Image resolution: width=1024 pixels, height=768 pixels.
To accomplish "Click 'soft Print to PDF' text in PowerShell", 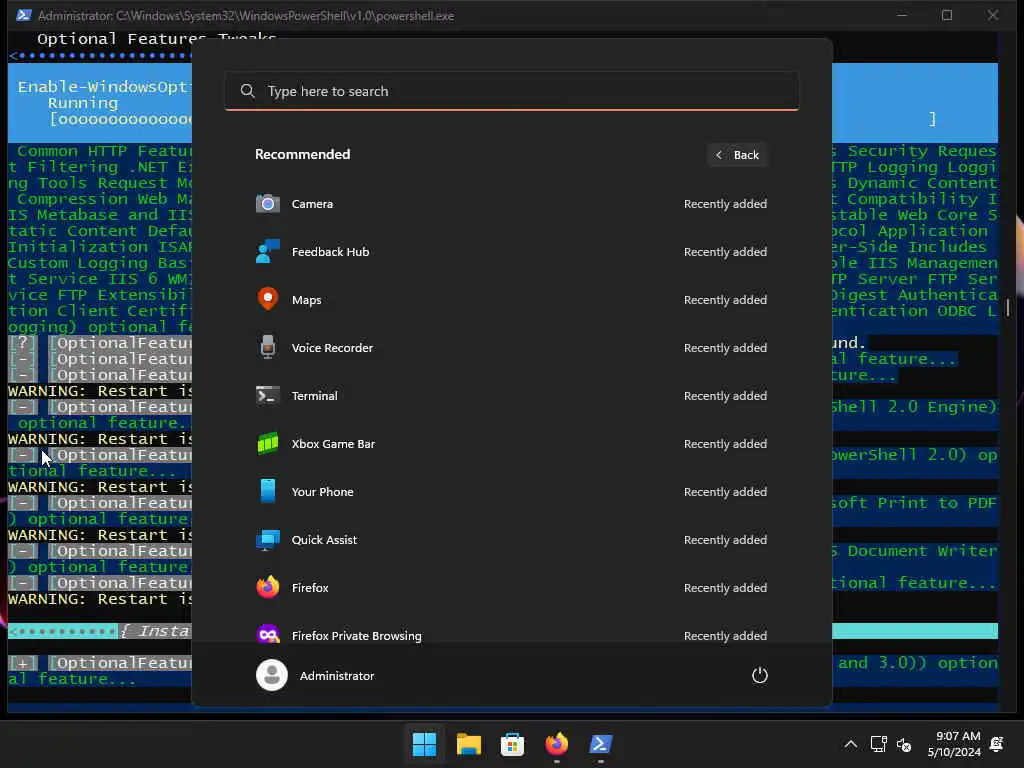I will pyautogui.click(x=914, y=503).
